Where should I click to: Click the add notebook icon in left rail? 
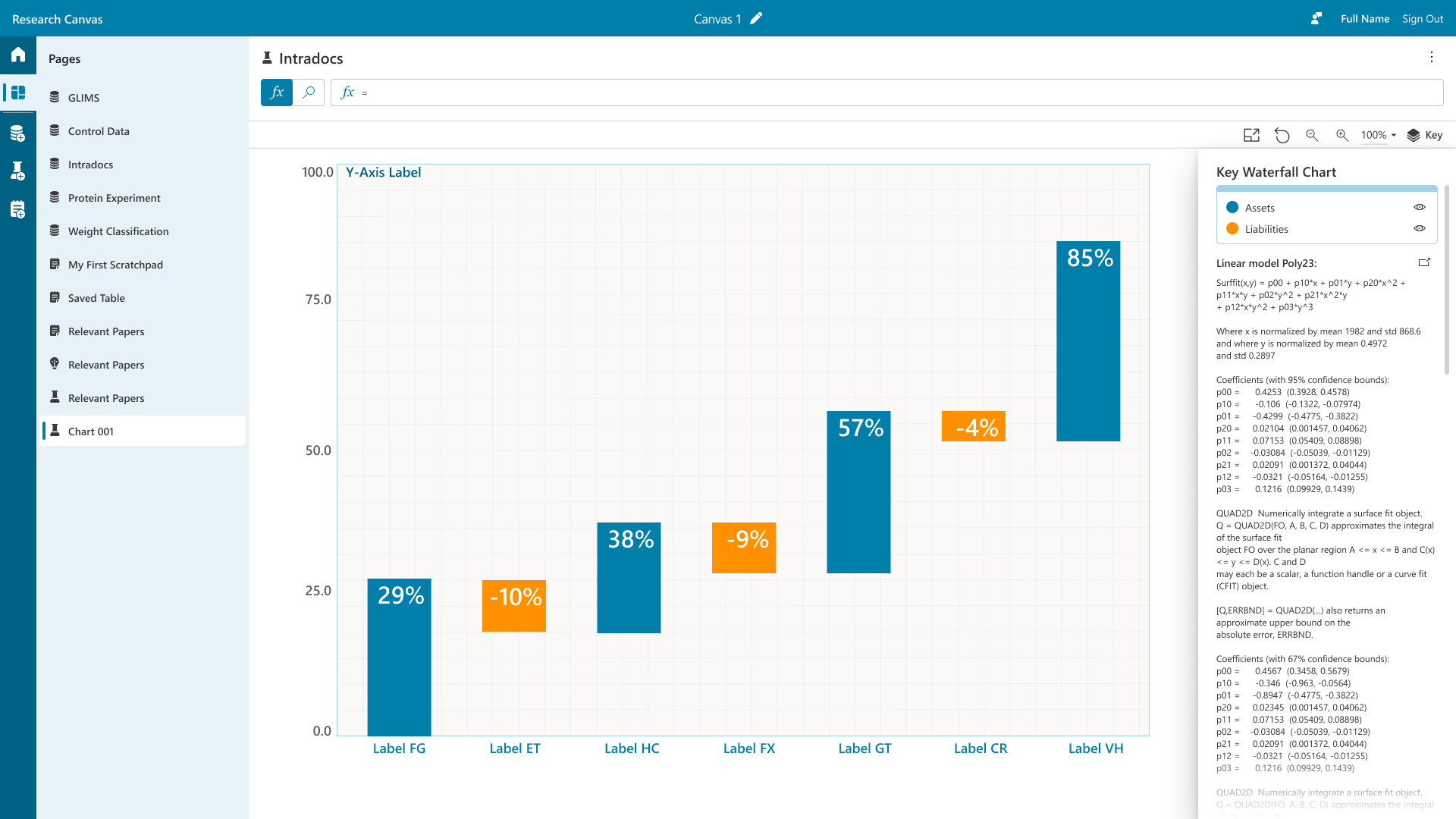pos(18,209)
